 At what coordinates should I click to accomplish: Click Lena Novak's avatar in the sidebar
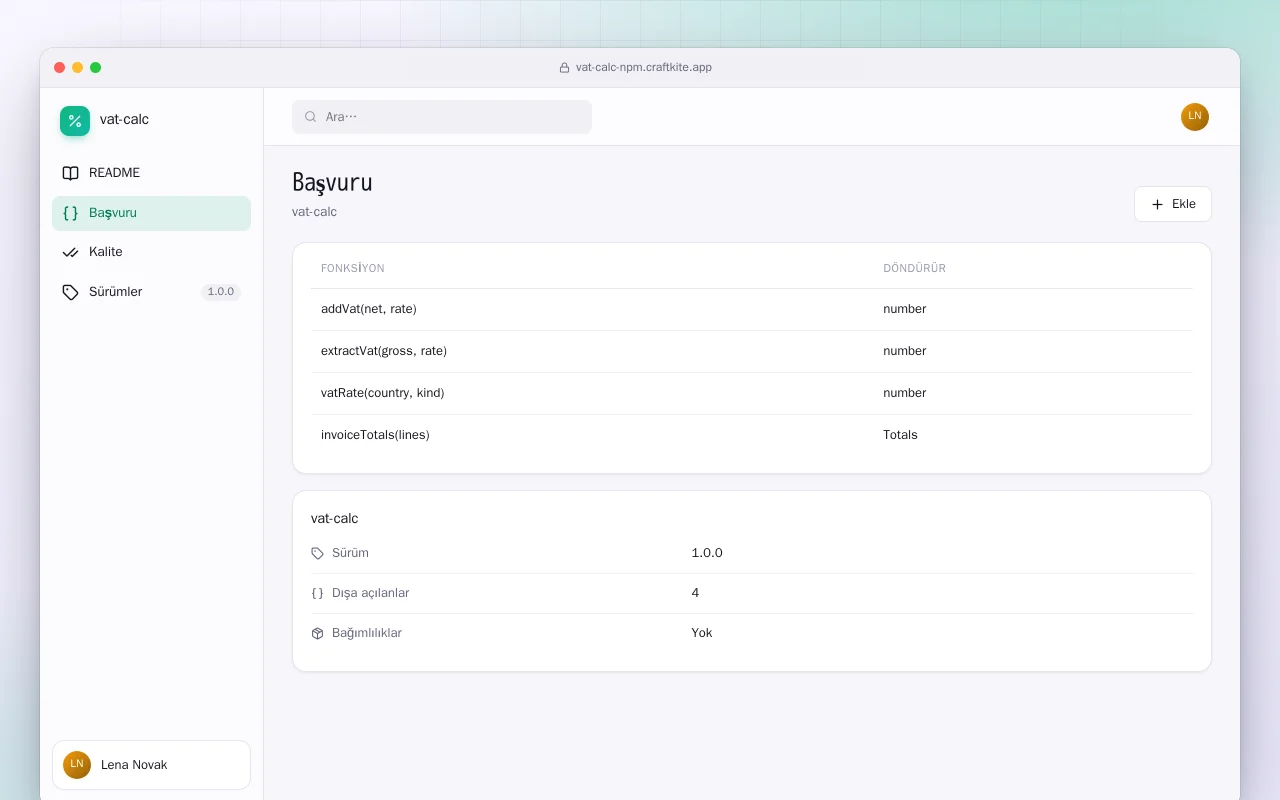[77, 765]
